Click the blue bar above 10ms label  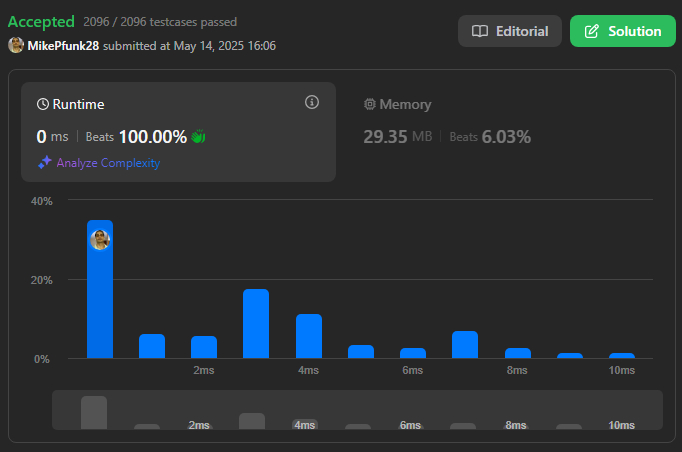pos(622,355)
